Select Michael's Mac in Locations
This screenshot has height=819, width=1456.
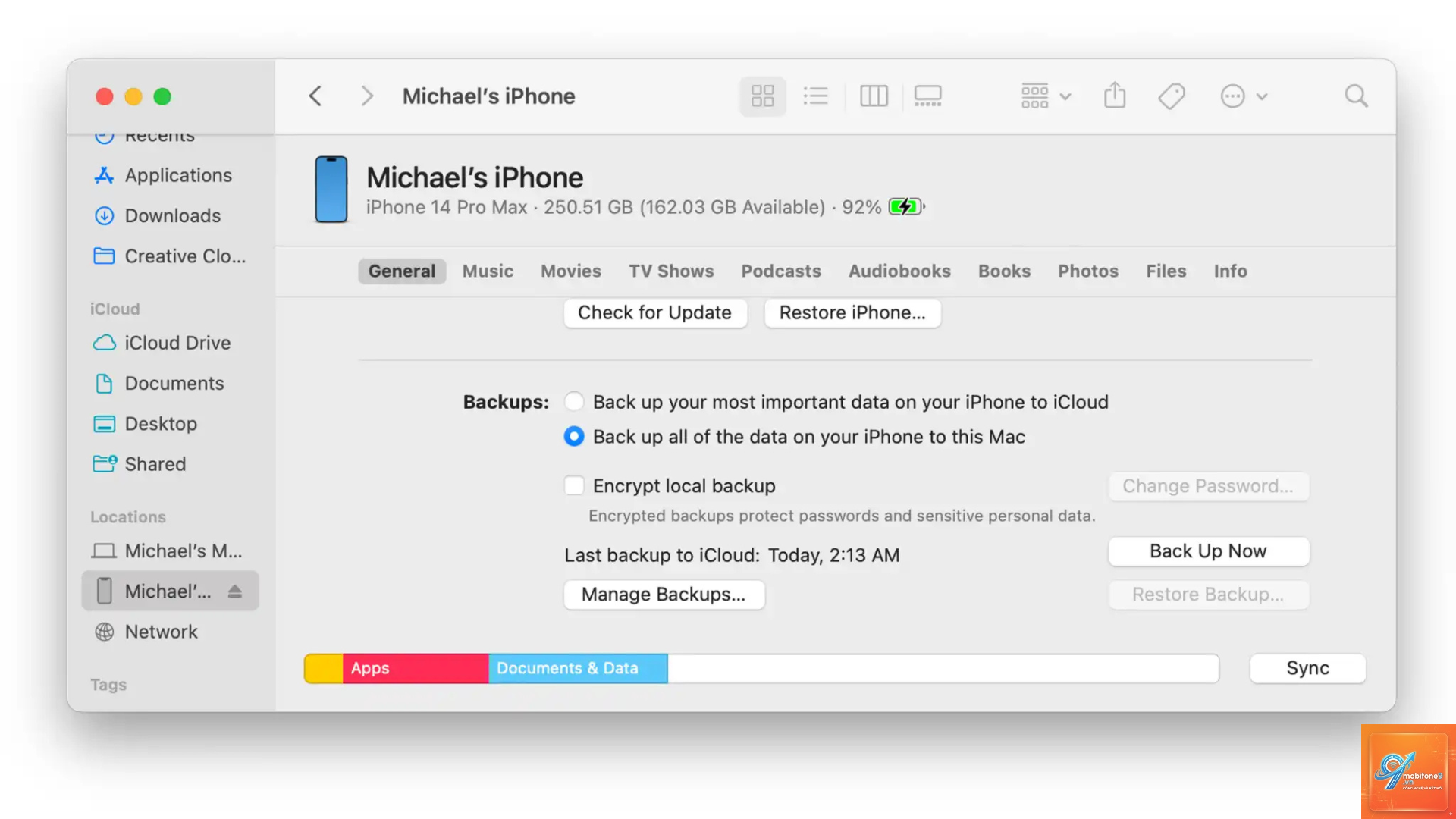pyautogui.click(x=170, y=551)
